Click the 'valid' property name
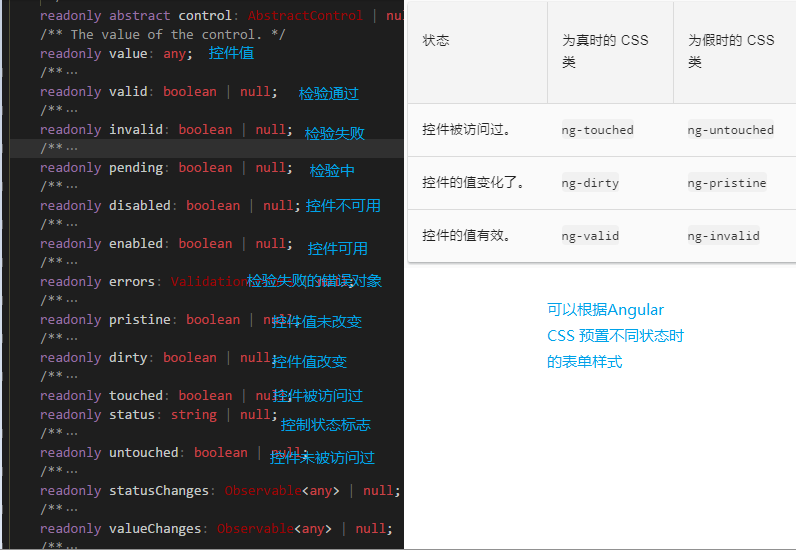This screenshot has height=551, width=796. (128, 91)
